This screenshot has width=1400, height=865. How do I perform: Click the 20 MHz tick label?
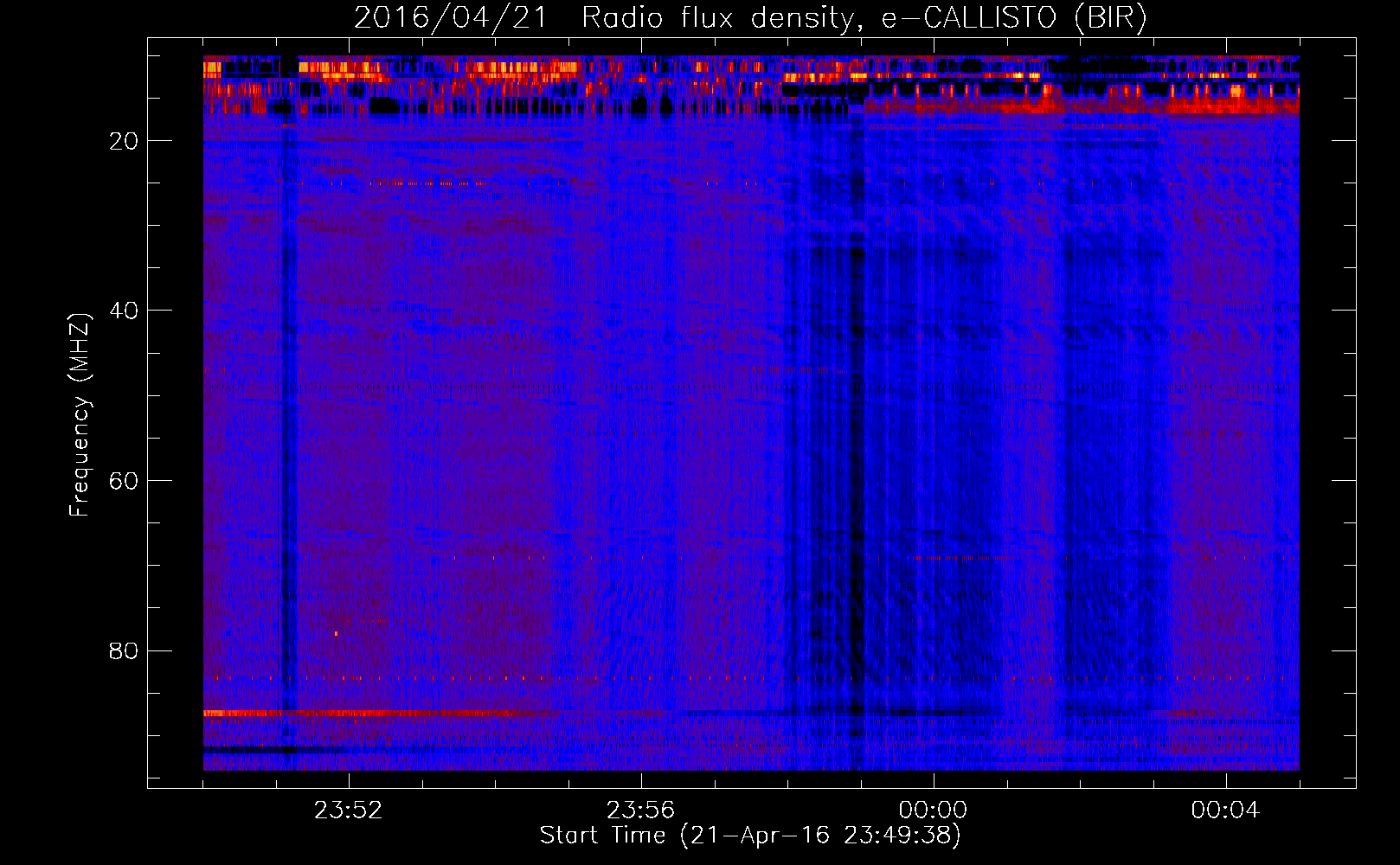click(124, 141)
